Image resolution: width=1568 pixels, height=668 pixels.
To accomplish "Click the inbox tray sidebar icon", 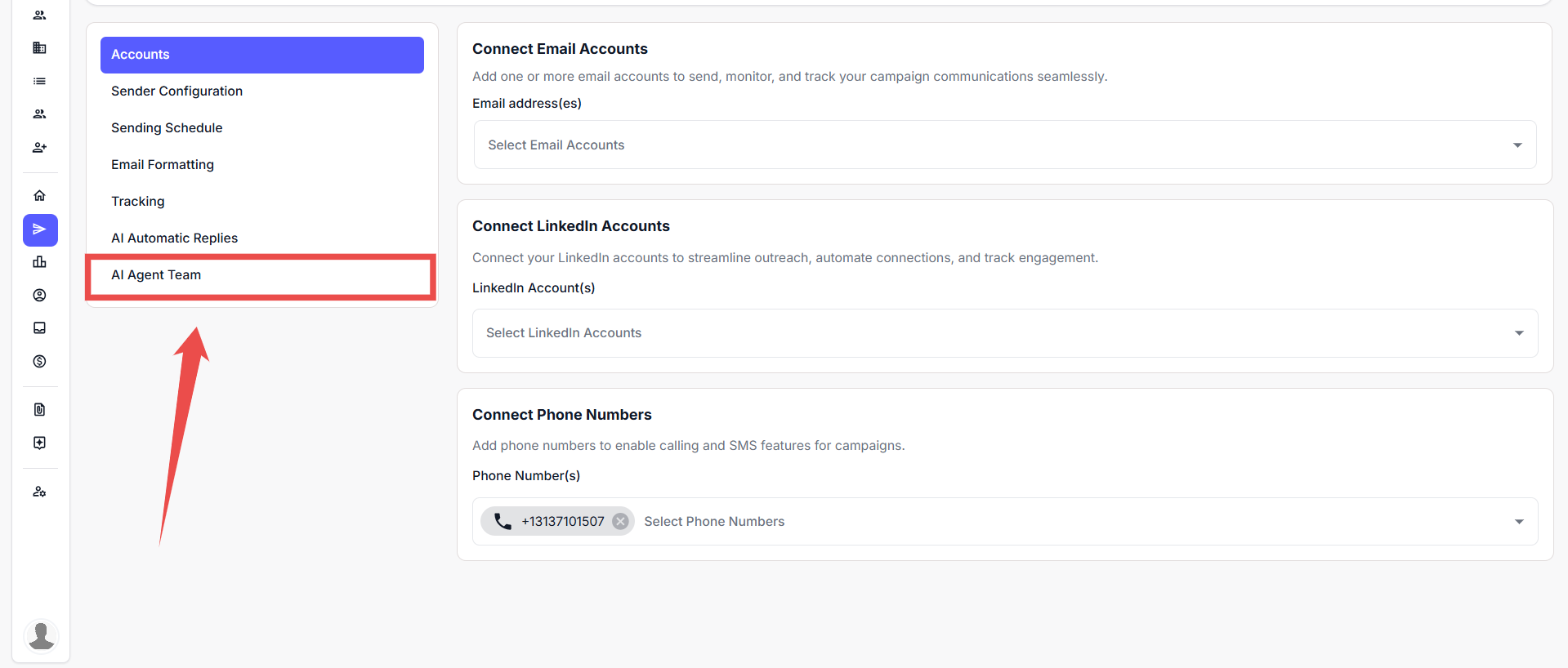I will click(x=39, y=328).
